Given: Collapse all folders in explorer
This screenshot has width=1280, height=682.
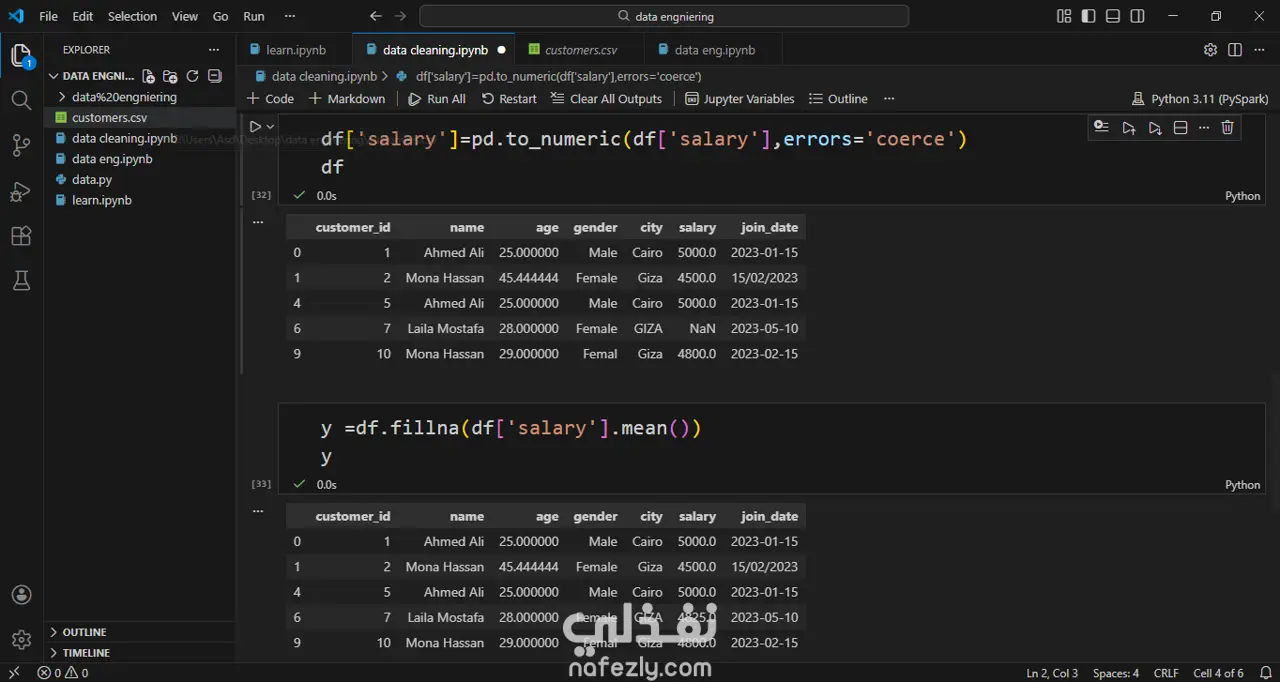Looking at the screenshot, I should [x=214, y=76].
